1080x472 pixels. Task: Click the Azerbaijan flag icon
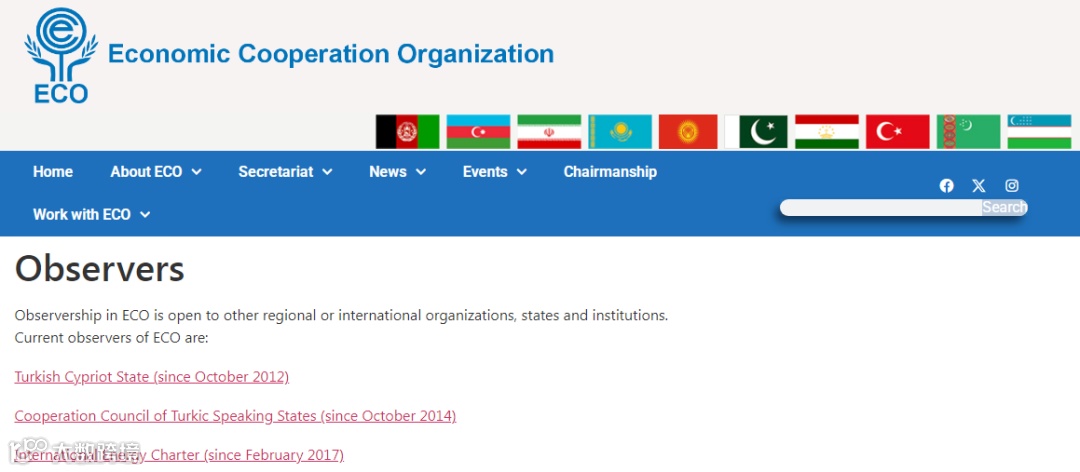coord(478,132)
